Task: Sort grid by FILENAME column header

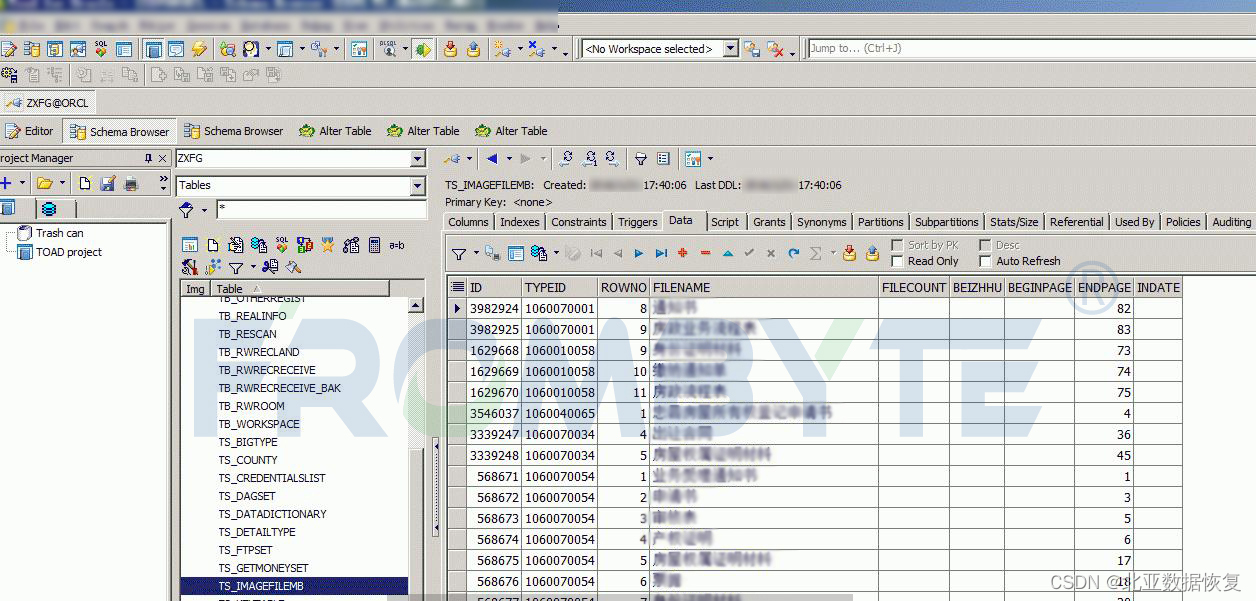Action: tap(764, 287)
